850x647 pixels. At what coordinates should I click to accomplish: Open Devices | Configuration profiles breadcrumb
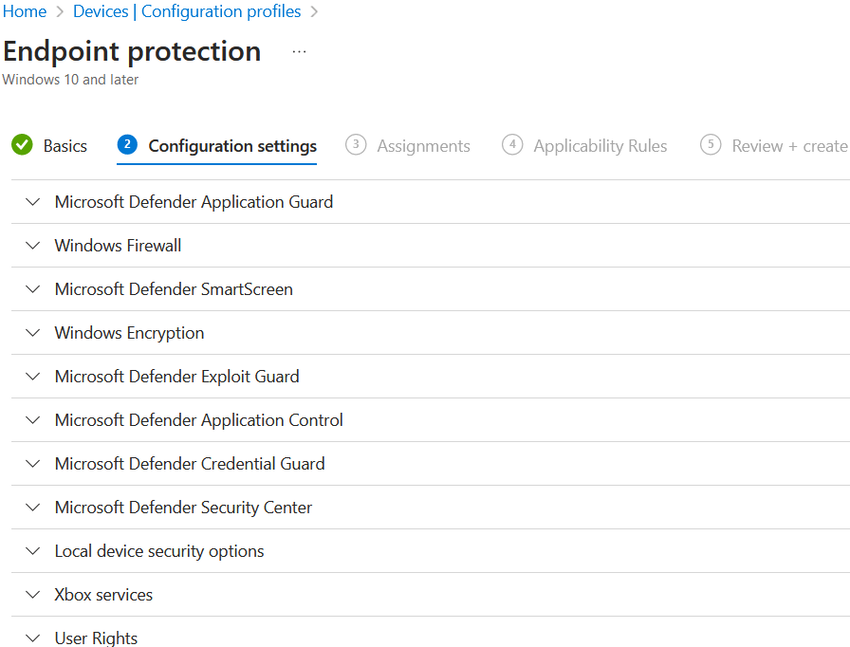coord(187,11)
